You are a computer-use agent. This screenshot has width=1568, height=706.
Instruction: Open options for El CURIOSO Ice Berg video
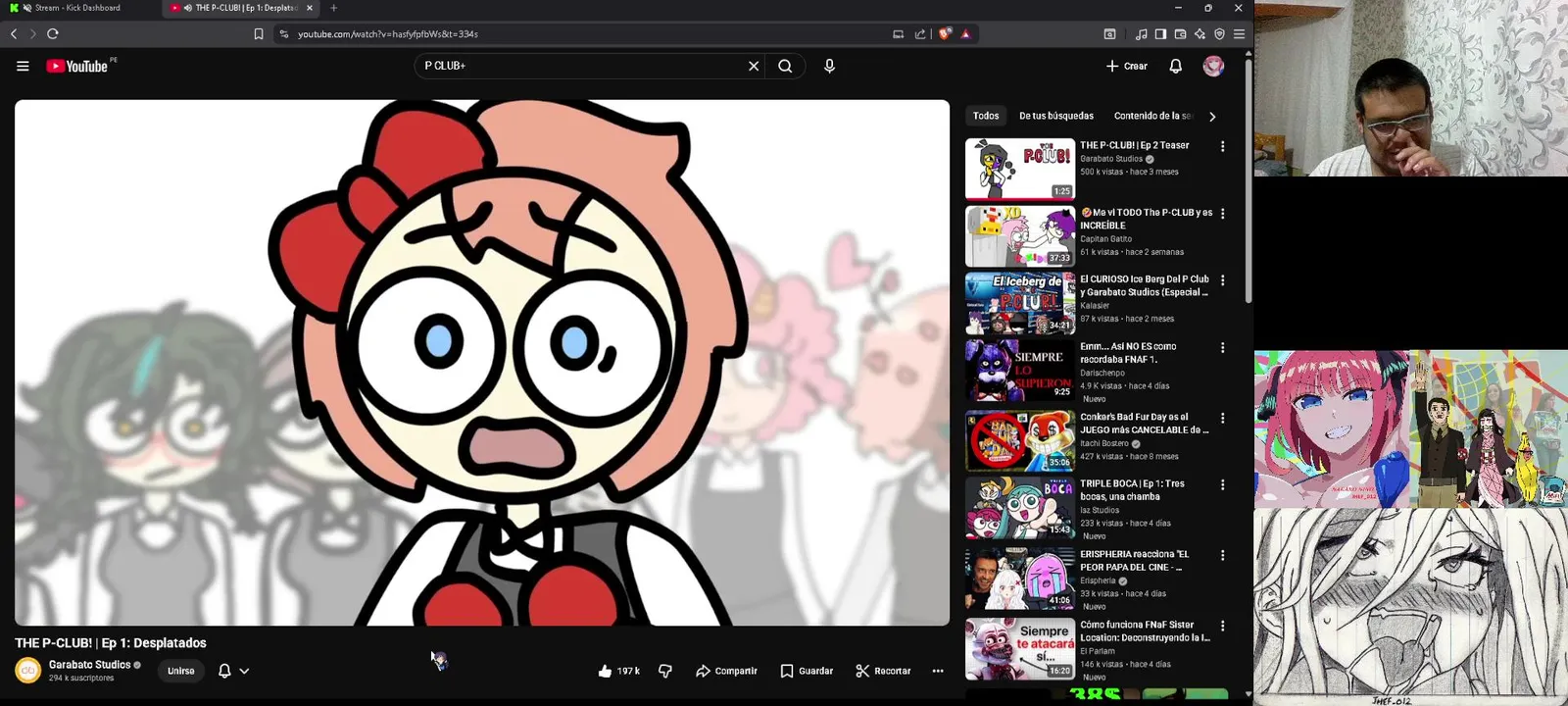pos(1222,280)
